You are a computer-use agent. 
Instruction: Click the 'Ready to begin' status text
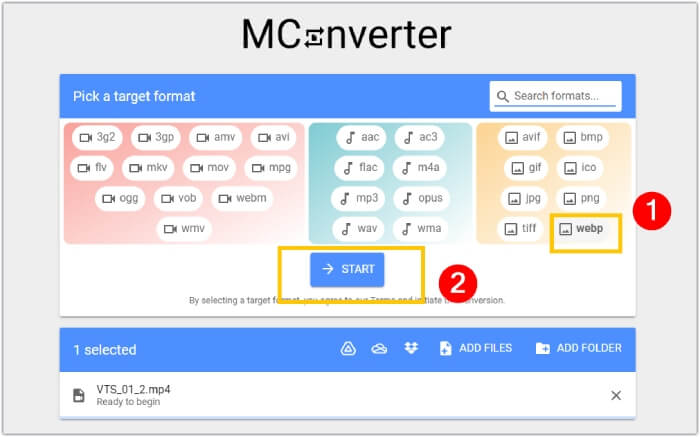pyautogui.click(x=128, y=402)
